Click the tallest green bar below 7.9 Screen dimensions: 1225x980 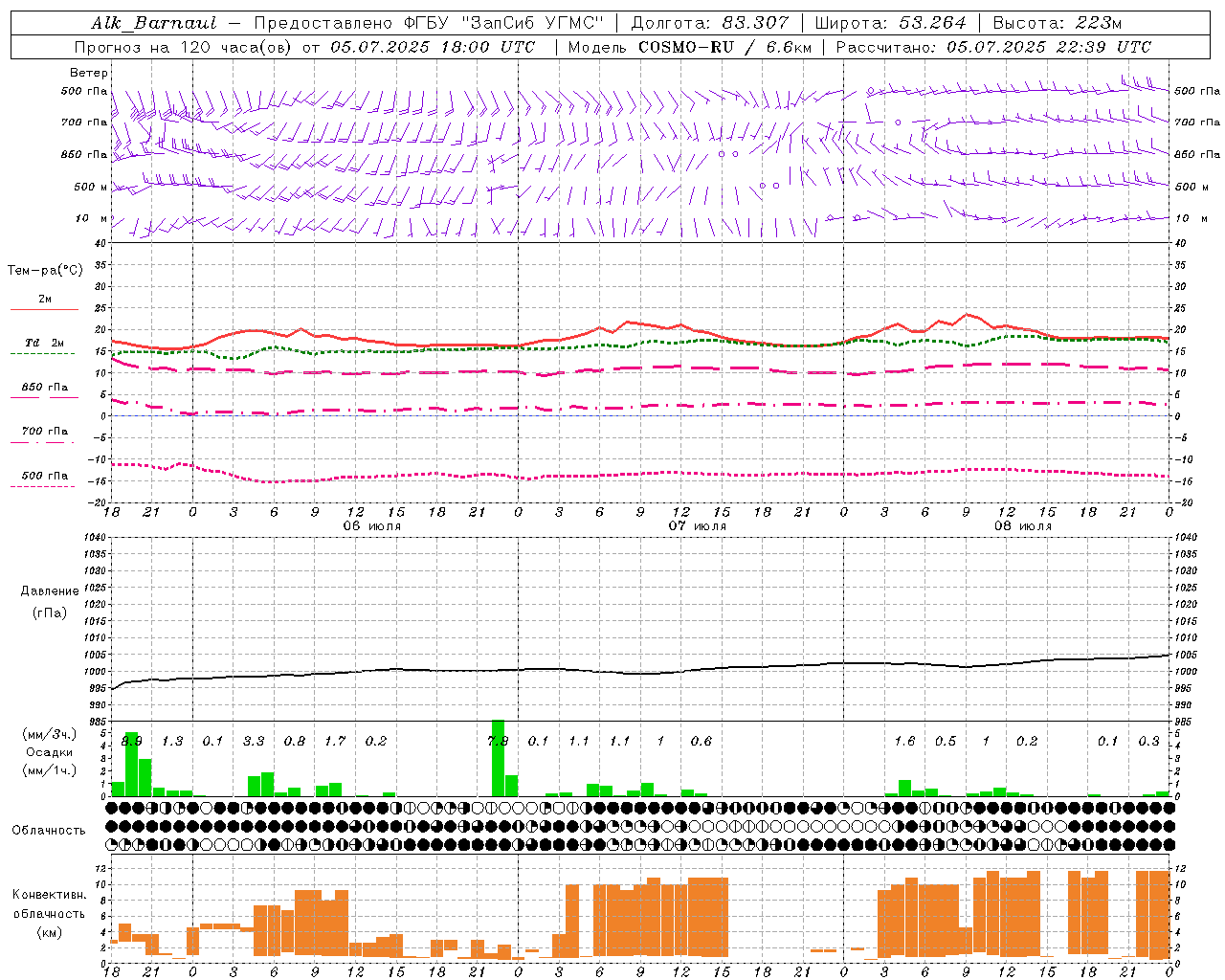[x=498, y=758]
